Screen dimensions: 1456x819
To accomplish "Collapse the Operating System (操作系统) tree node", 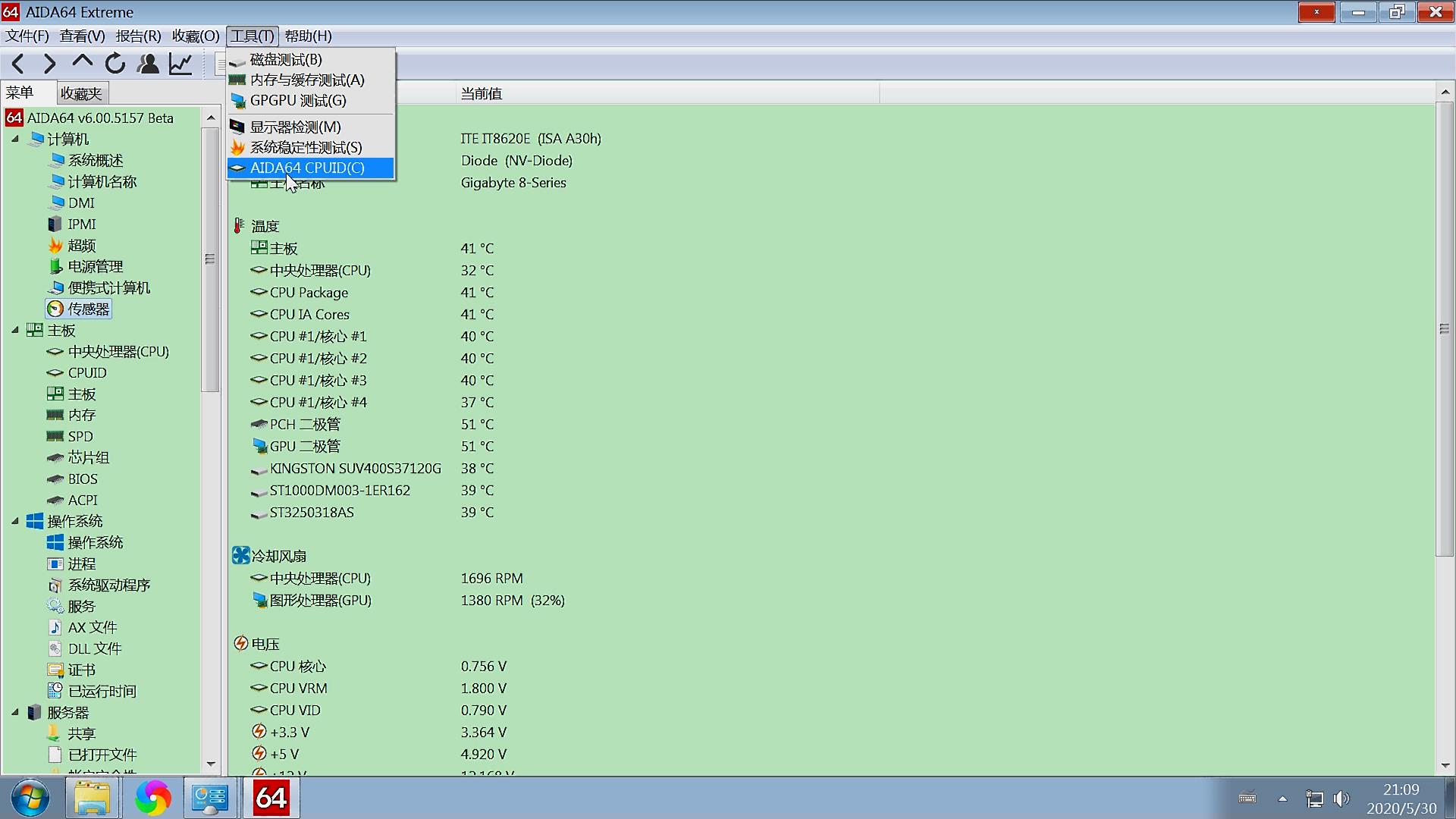I will click(x=15, y=521).
